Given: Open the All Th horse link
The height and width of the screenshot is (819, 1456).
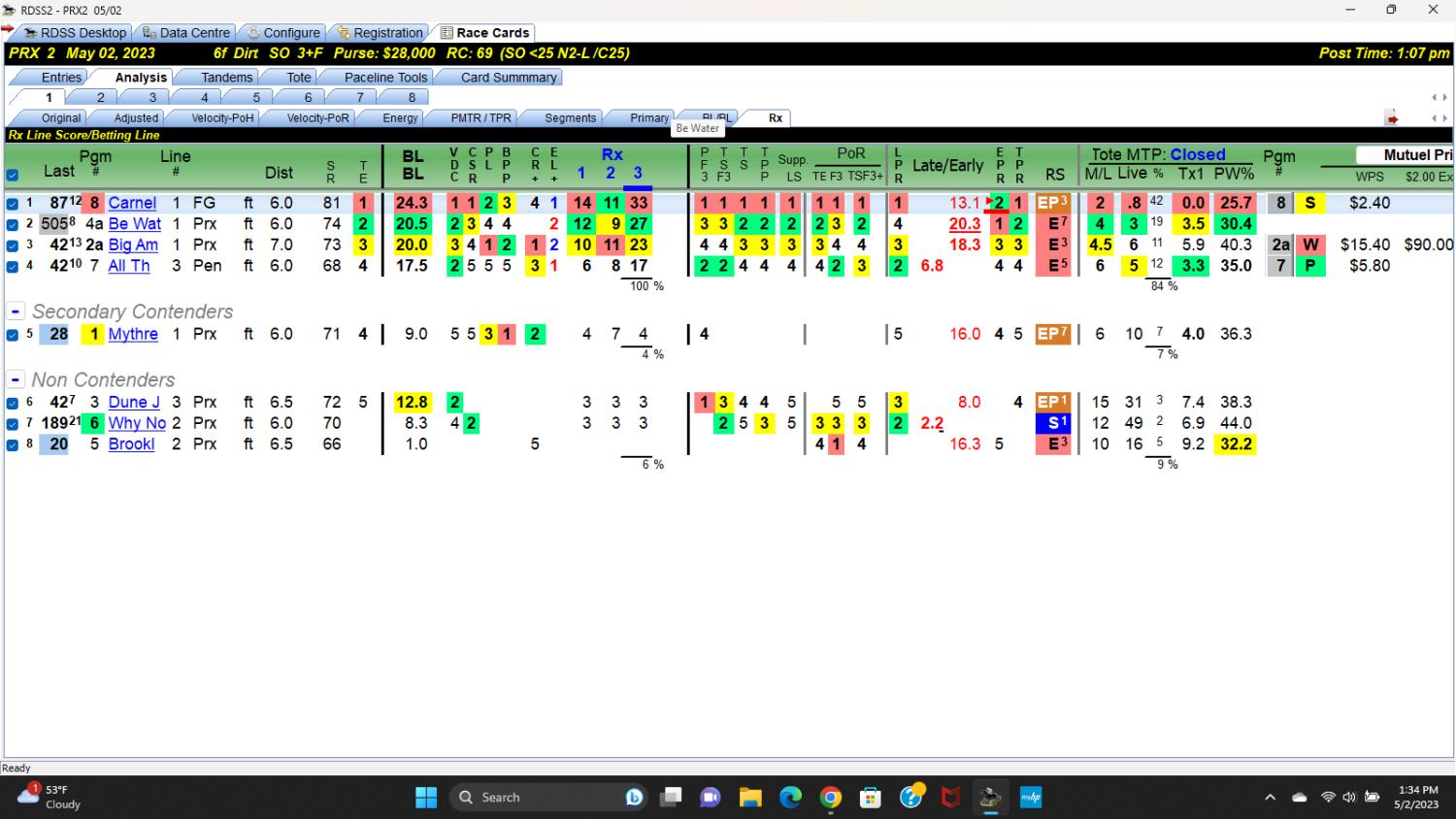Looking at the screenshot, I should coord(129,265).
